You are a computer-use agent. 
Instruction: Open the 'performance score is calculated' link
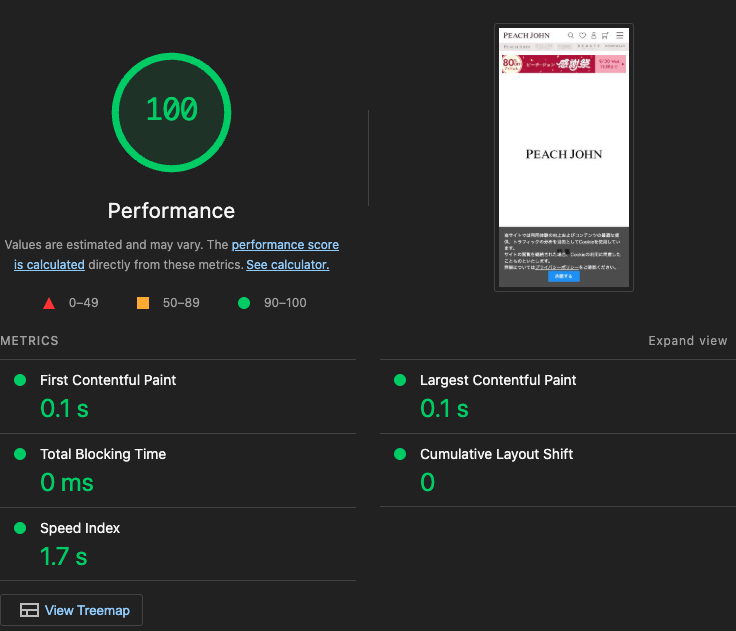pos(285,245)
